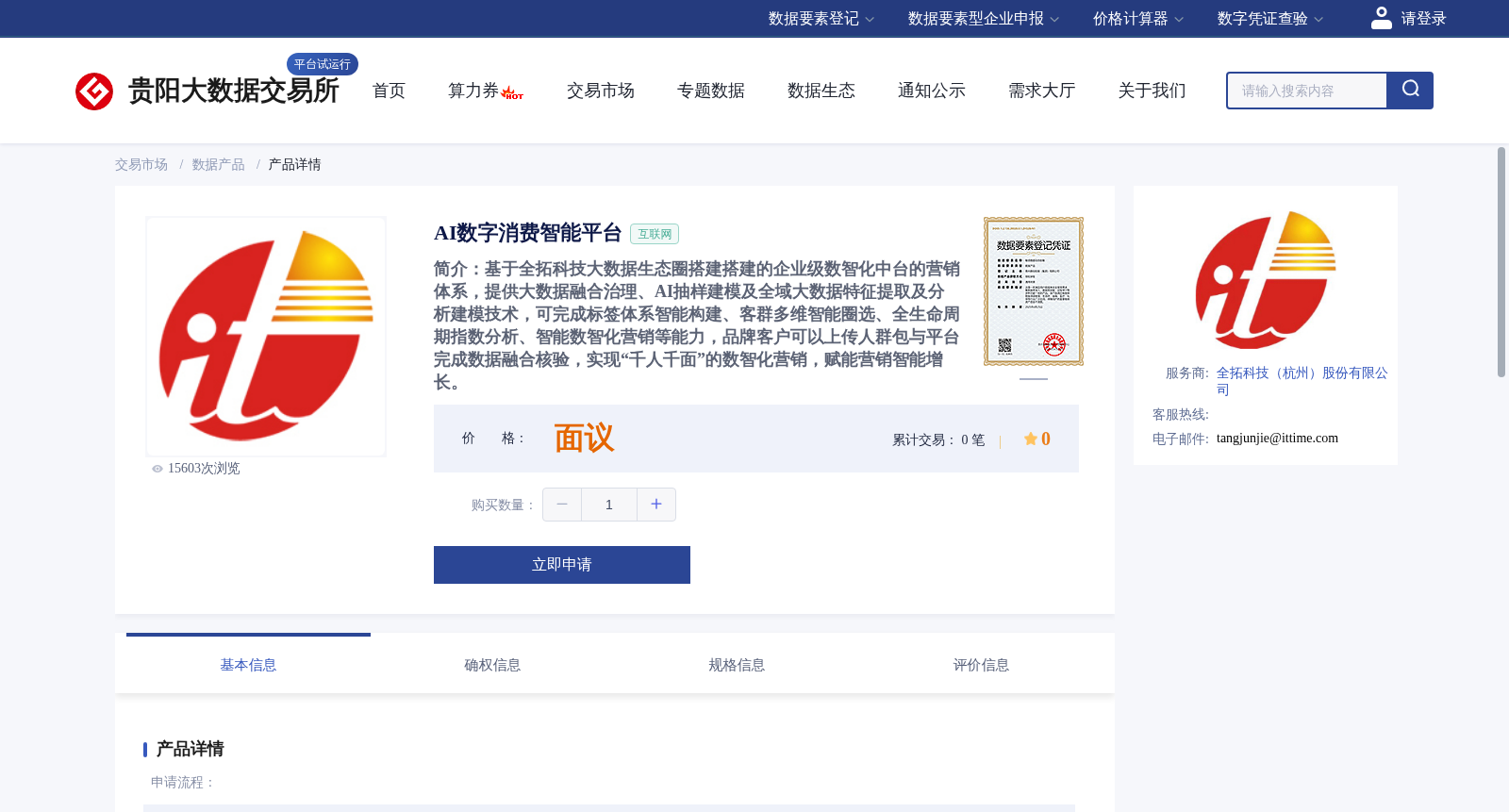
Task: Click the 累计交易 0 笔 text
Action: tap(938, 440)
